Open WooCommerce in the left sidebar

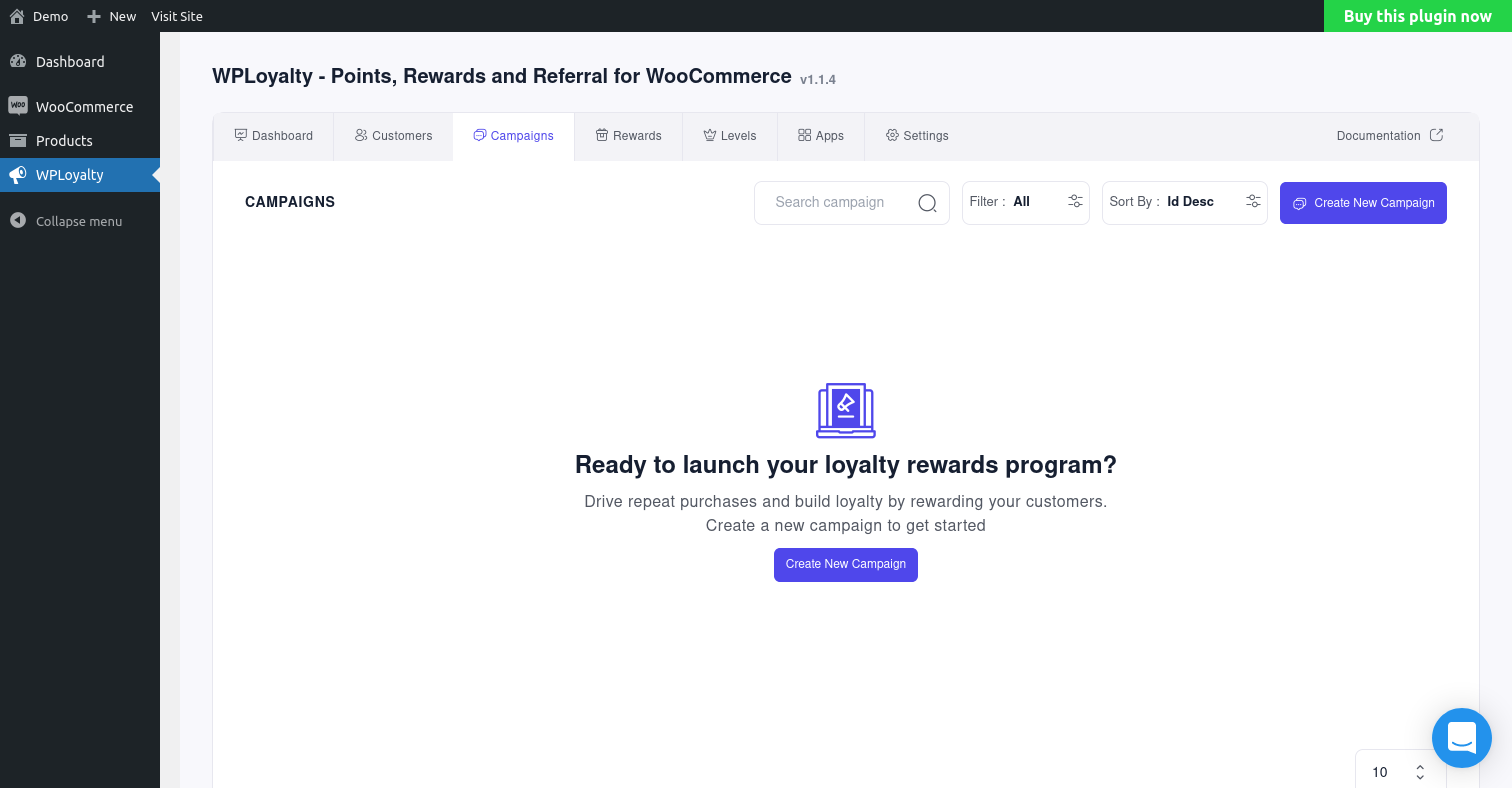coord(80,107)
